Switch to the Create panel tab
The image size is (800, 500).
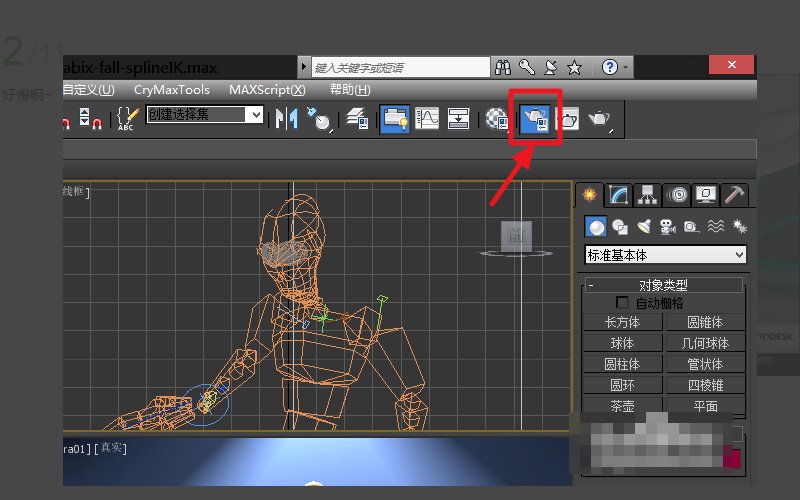pyautogui.click(x=589, y=195)
